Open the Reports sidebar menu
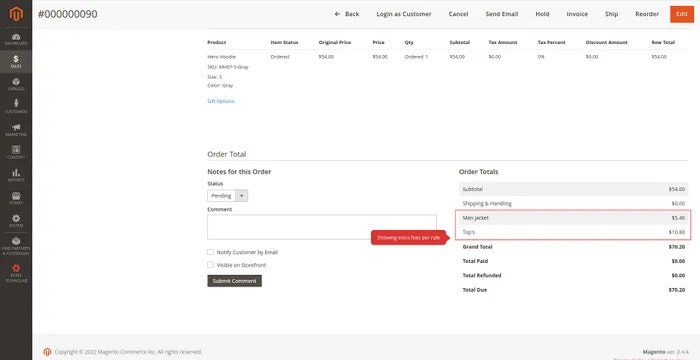 (x=16, y=176)
